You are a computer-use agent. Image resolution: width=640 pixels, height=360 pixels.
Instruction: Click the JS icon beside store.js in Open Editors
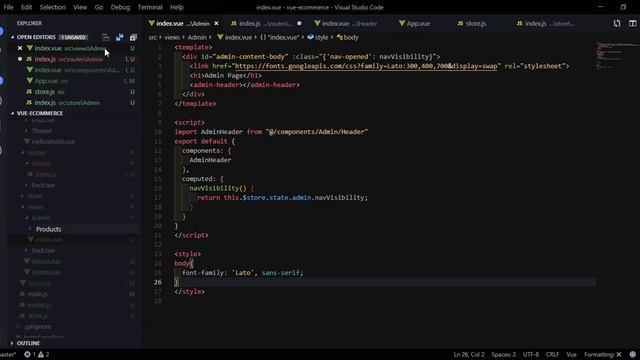point(29,92)
